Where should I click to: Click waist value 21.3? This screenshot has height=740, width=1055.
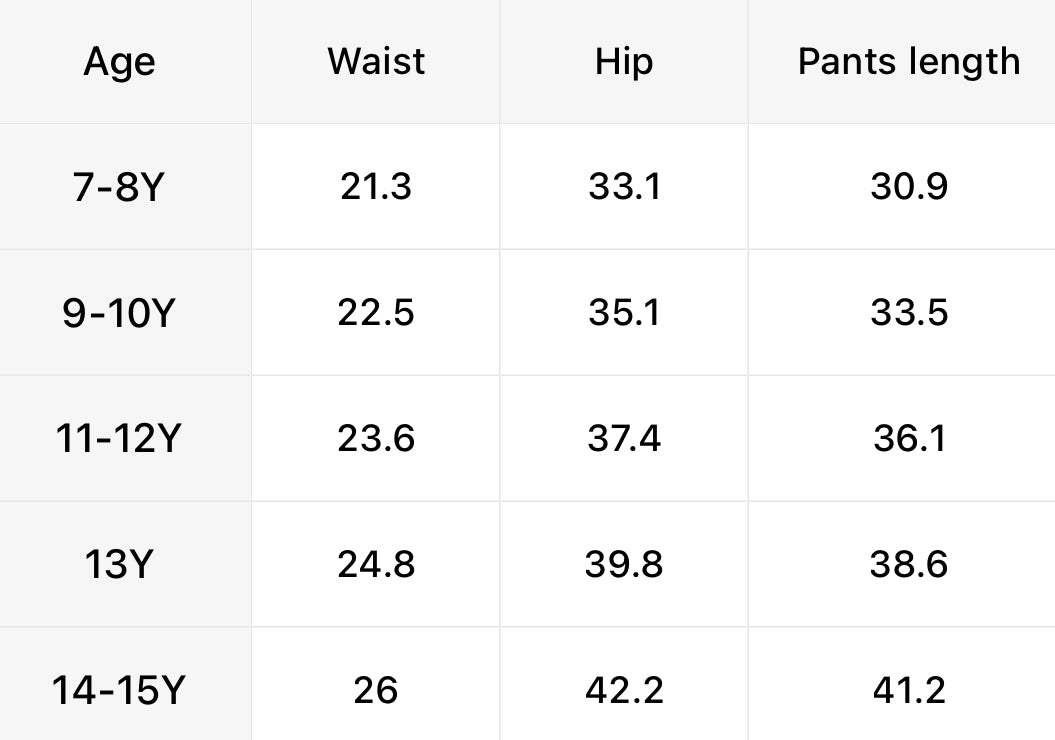(376, 187)
